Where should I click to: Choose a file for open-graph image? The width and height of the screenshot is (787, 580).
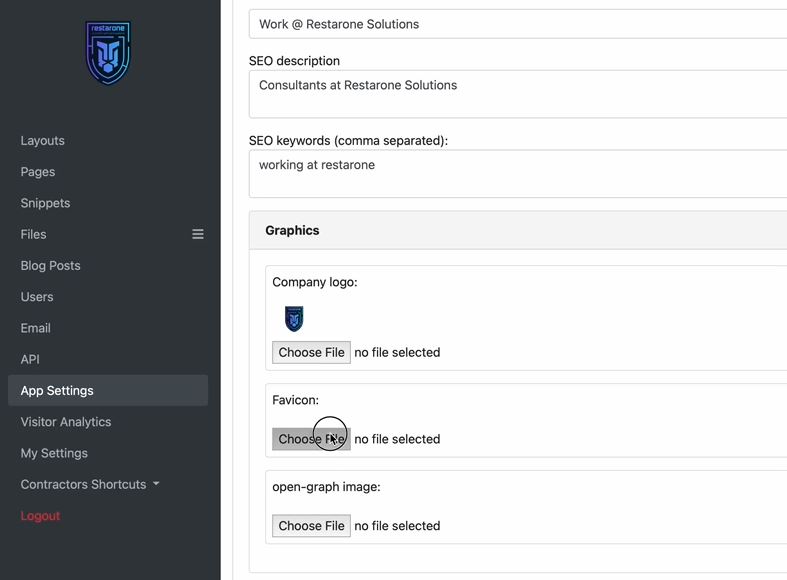pyautogui.click(x=311, y=526)
